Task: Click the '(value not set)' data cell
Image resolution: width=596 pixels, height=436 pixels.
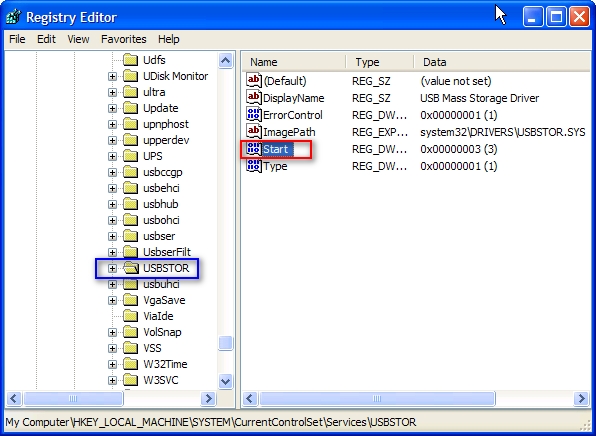Action: (455, 81)
